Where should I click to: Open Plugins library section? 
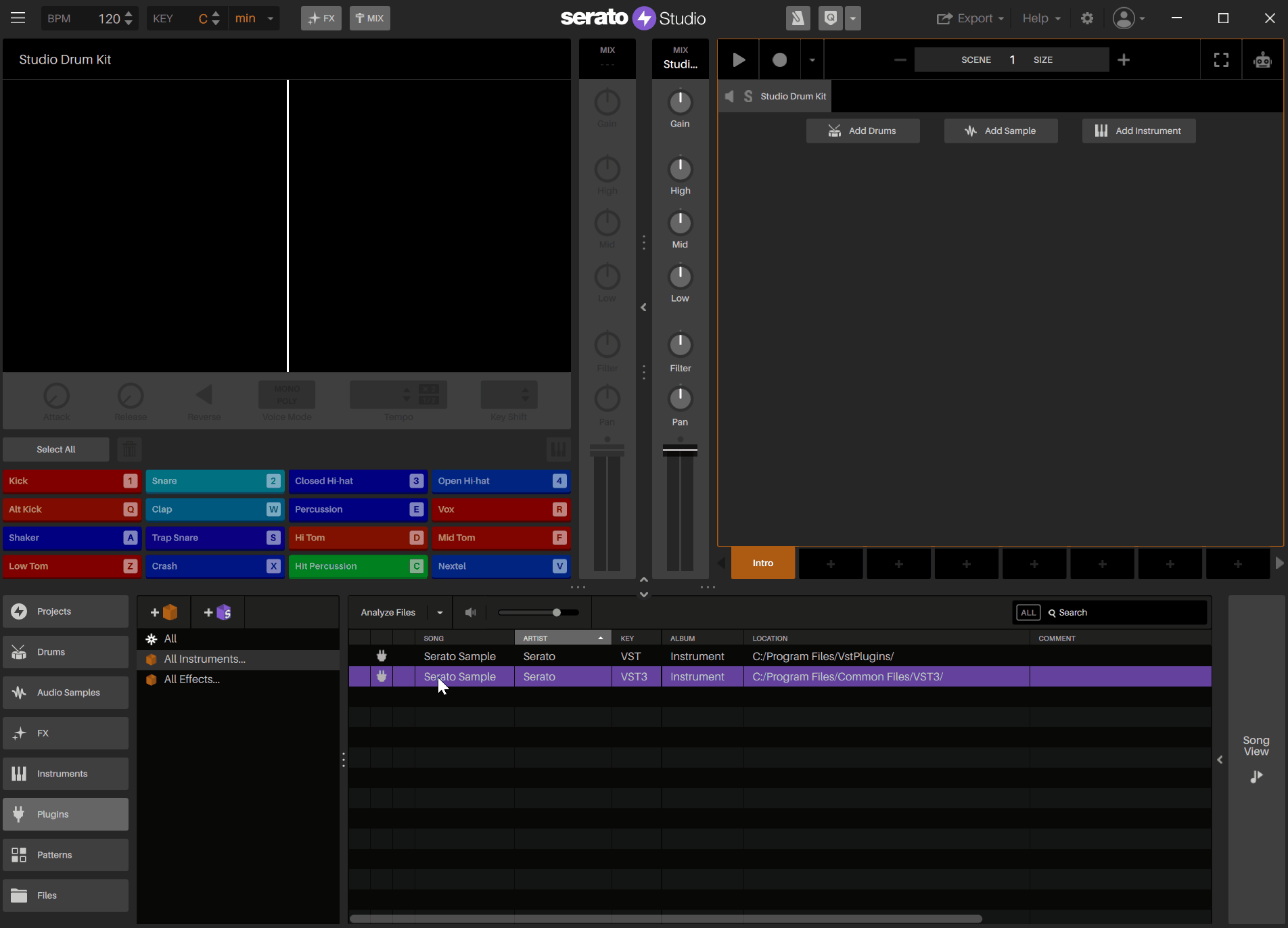coord(66,814)
